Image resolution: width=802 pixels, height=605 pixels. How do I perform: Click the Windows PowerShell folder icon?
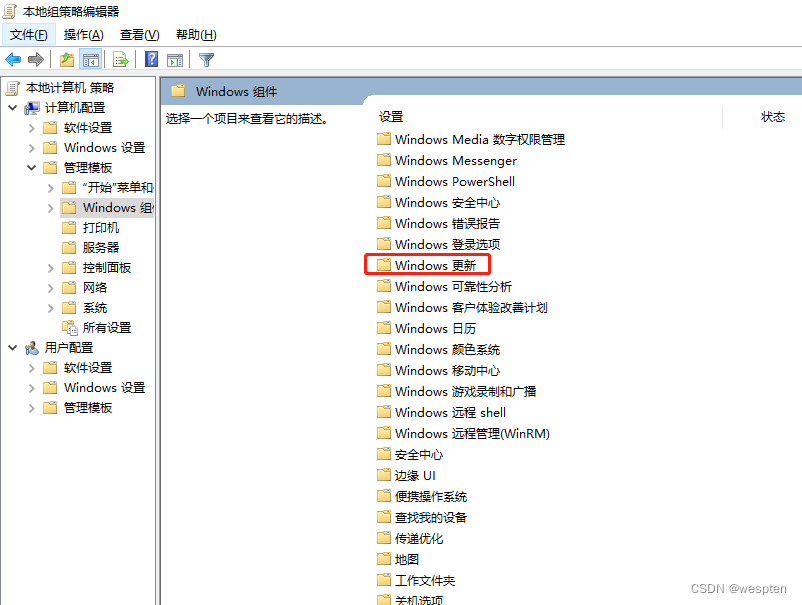384,181
